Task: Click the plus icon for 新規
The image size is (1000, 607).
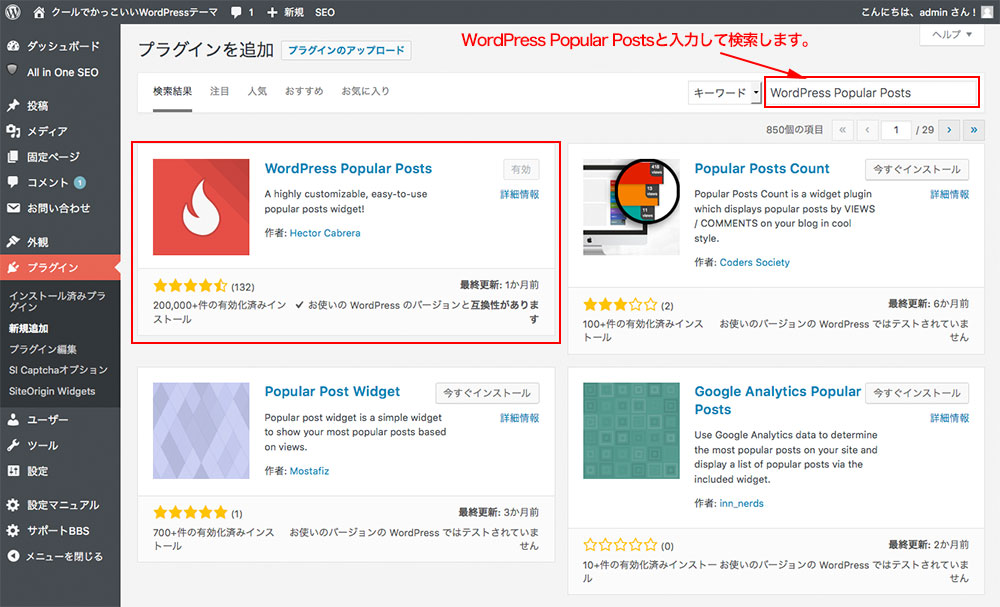Action: click(x=272, y=12)
